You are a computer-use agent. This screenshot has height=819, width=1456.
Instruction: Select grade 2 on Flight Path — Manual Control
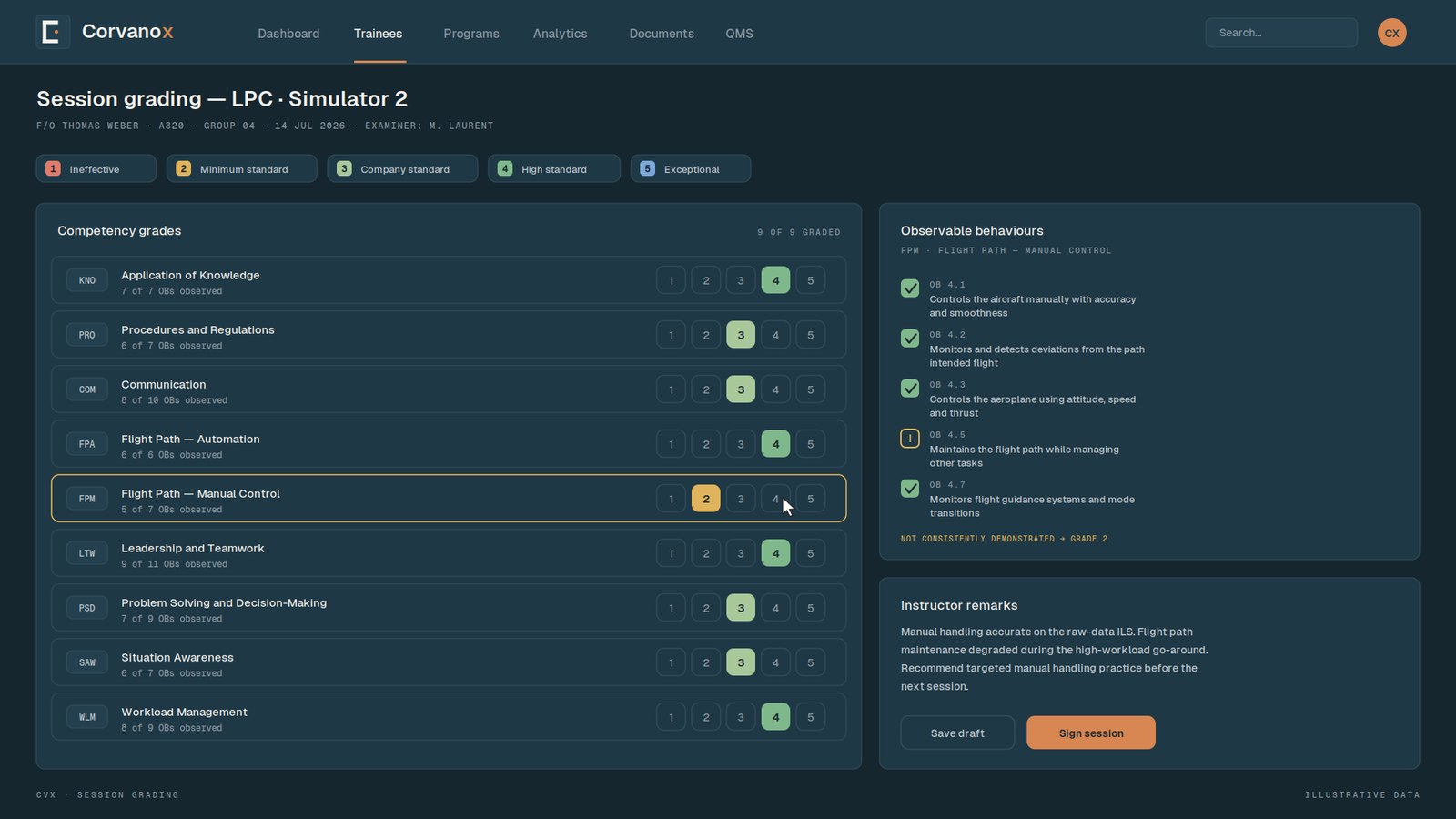click(706, 499)
